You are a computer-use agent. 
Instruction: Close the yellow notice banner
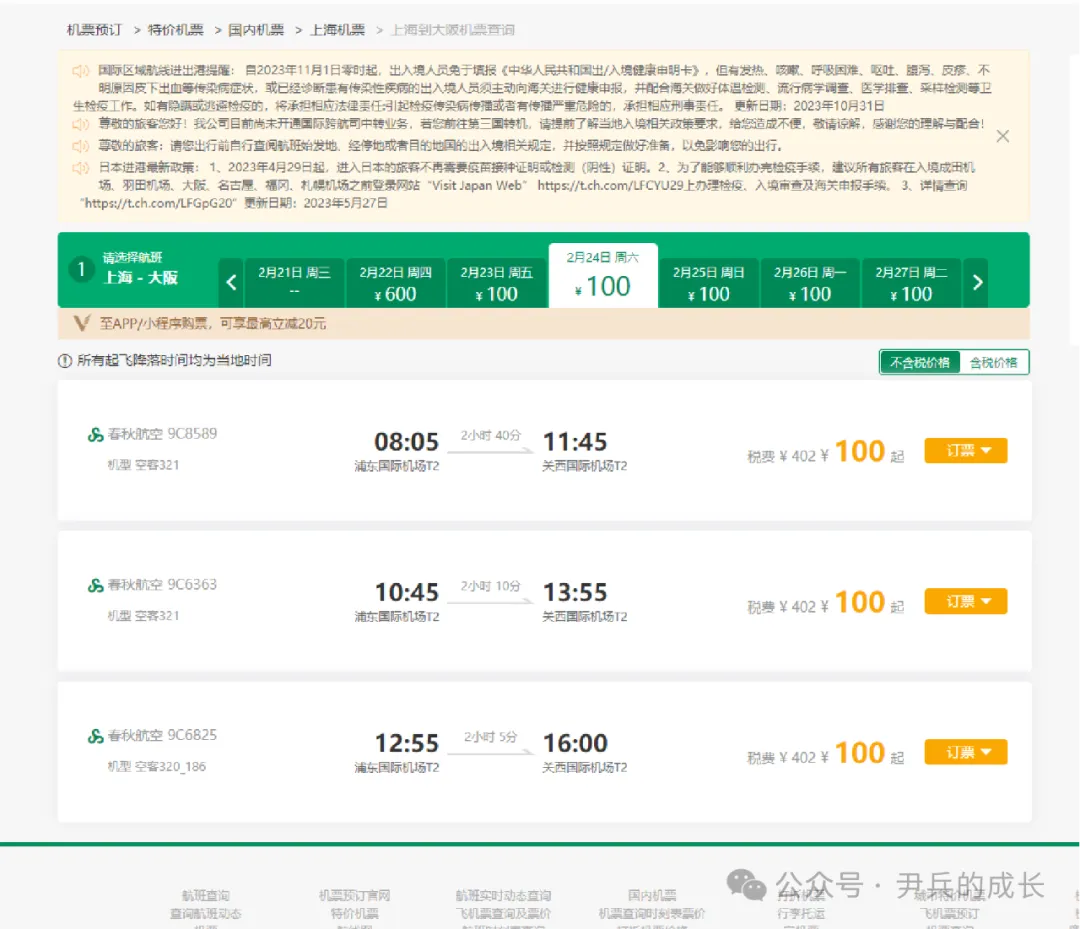1002,136
